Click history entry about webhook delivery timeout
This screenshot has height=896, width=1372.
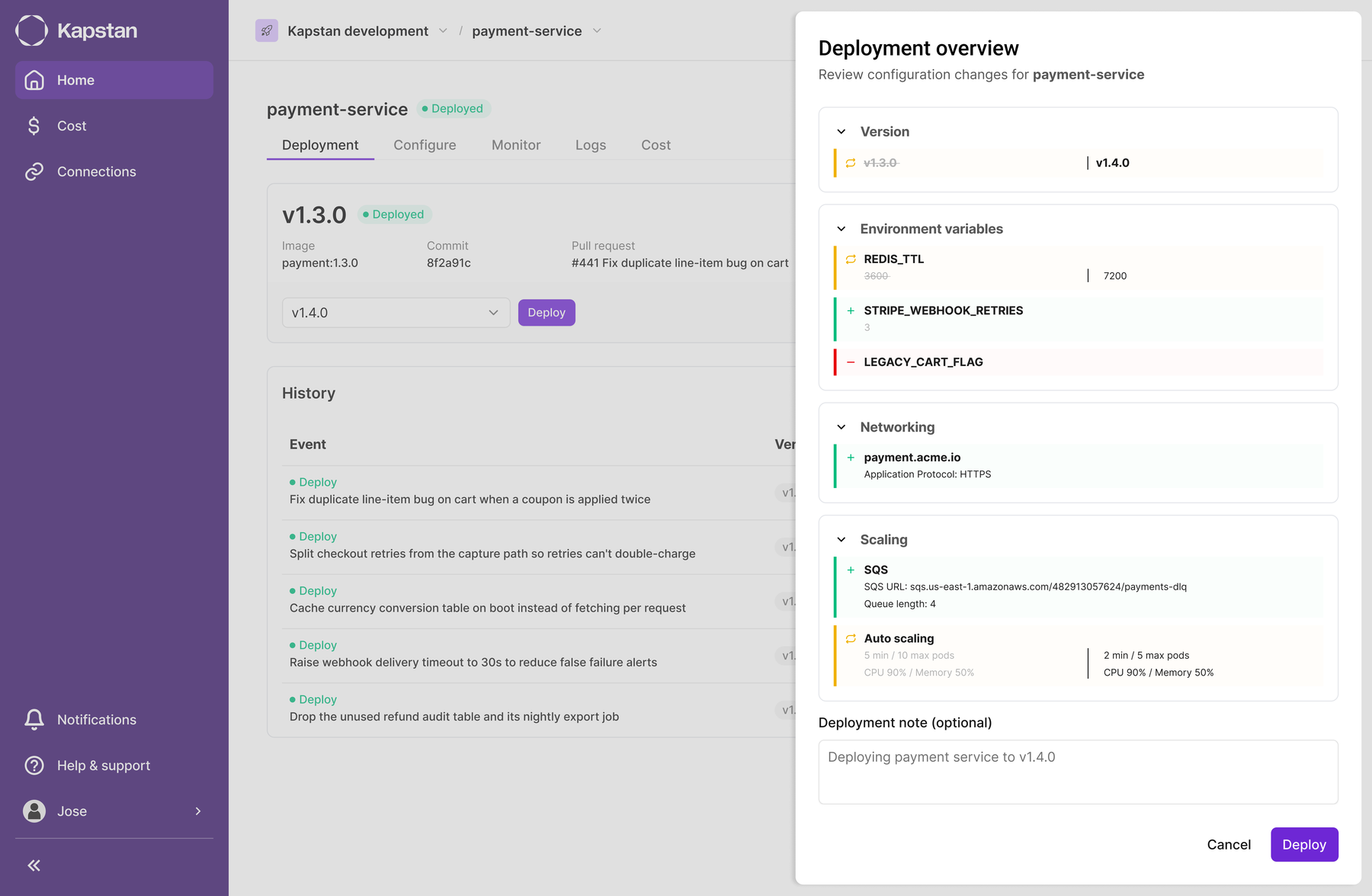point(473,662)
